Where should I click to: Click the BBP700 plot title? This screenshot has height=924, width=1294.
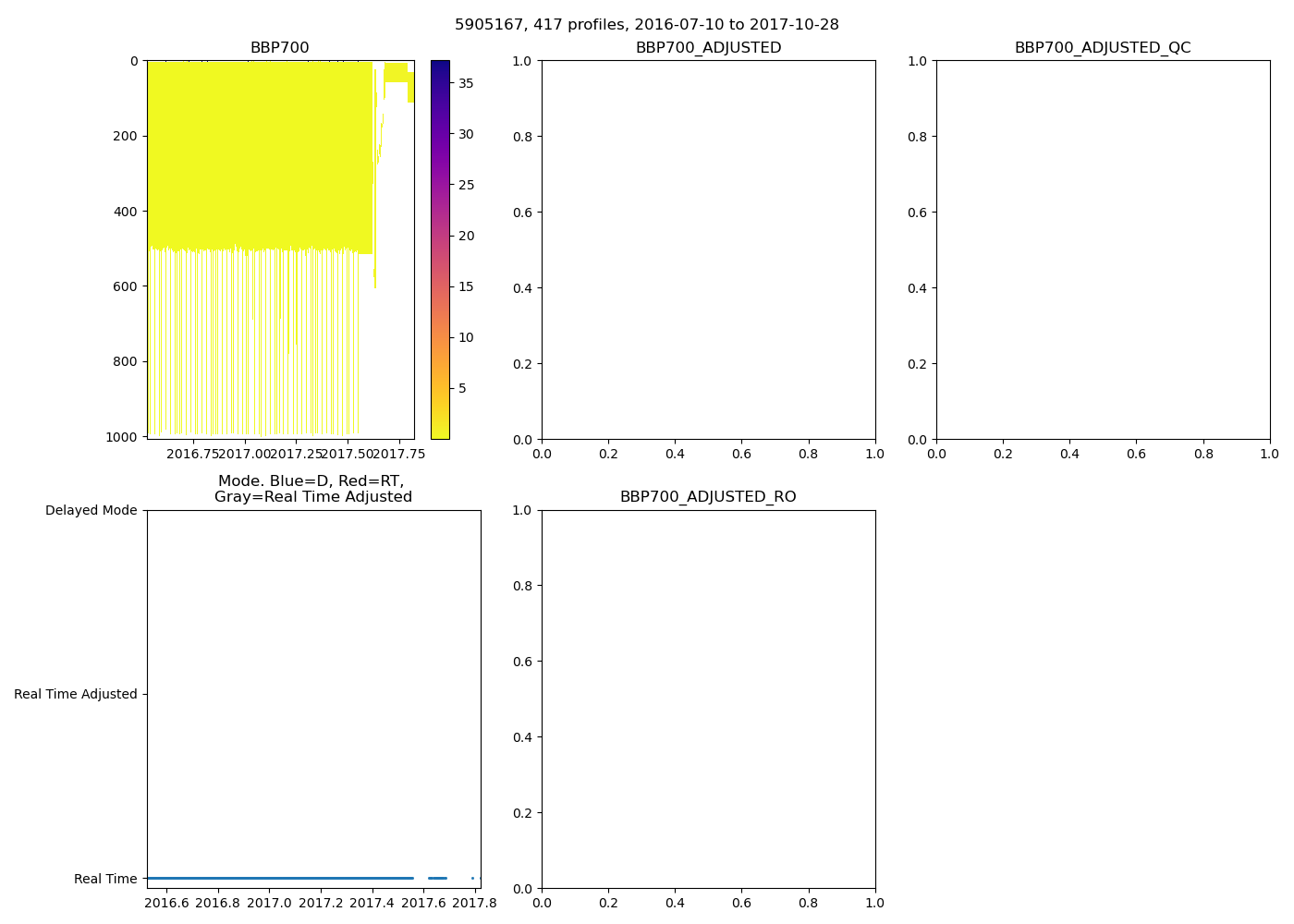(279, 48)
